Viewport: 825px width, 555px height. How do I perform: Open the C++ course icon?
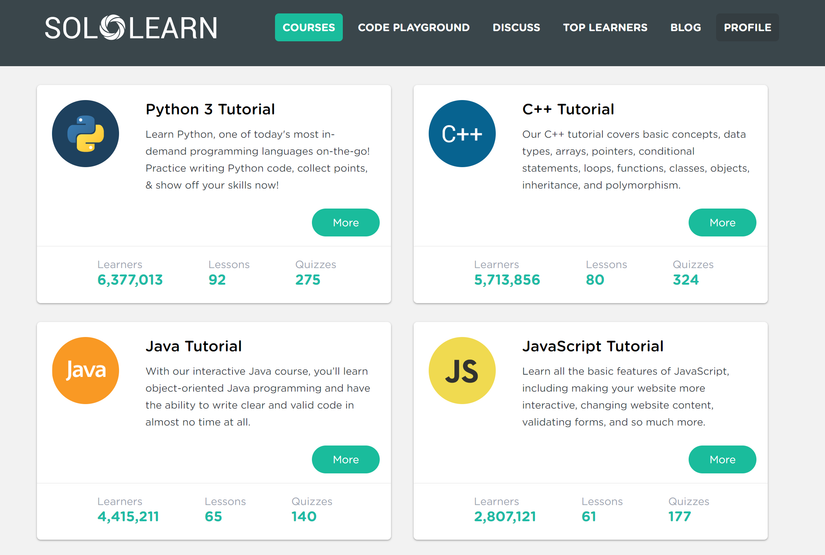pyautogui.click(x=462, y=134)
